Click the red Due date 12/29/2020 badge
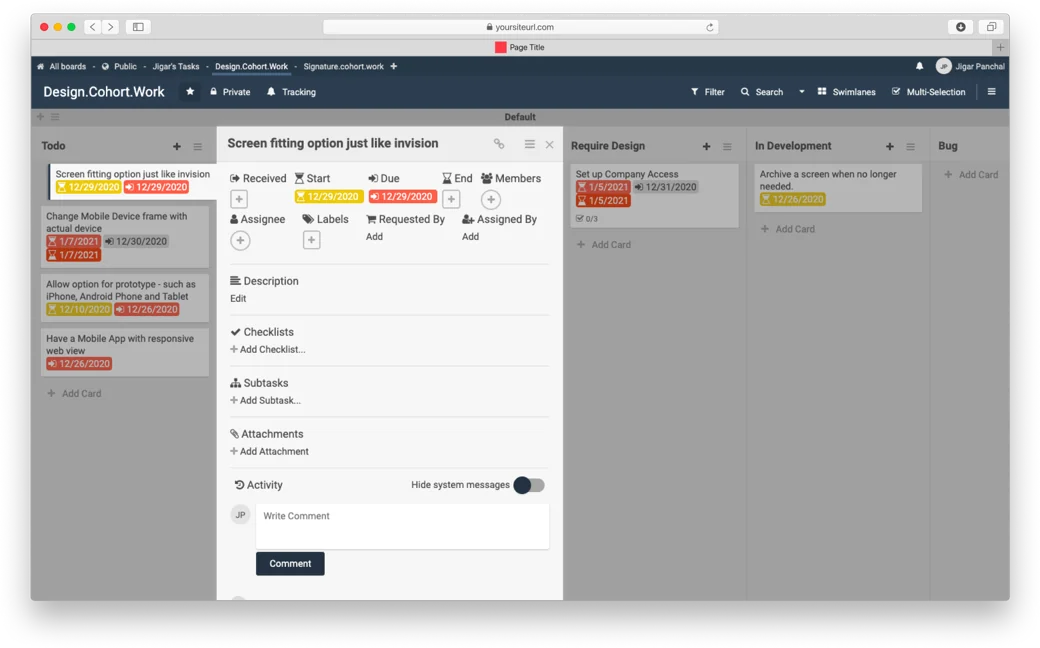 pos(402,197)
